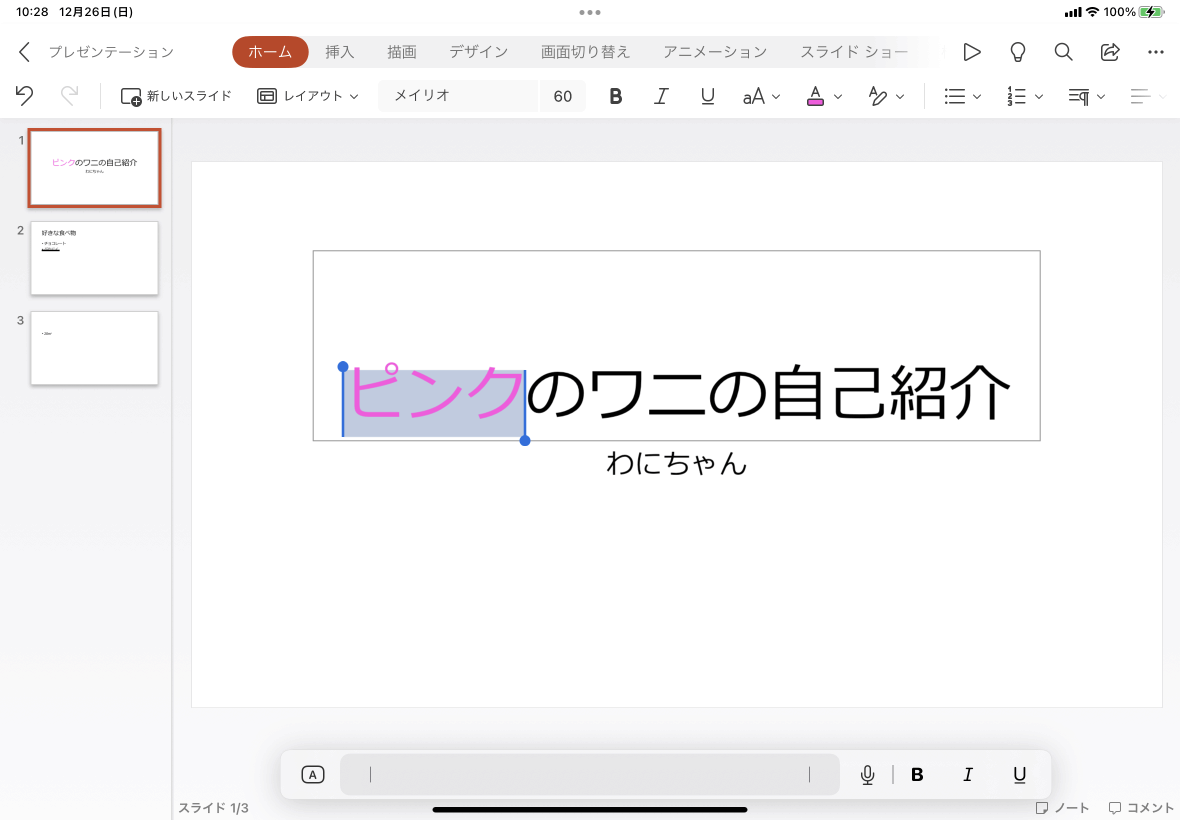Switch to the デザイン tab
The height and width of the screenshot is (820, 1180).
(x=479, y=52)
